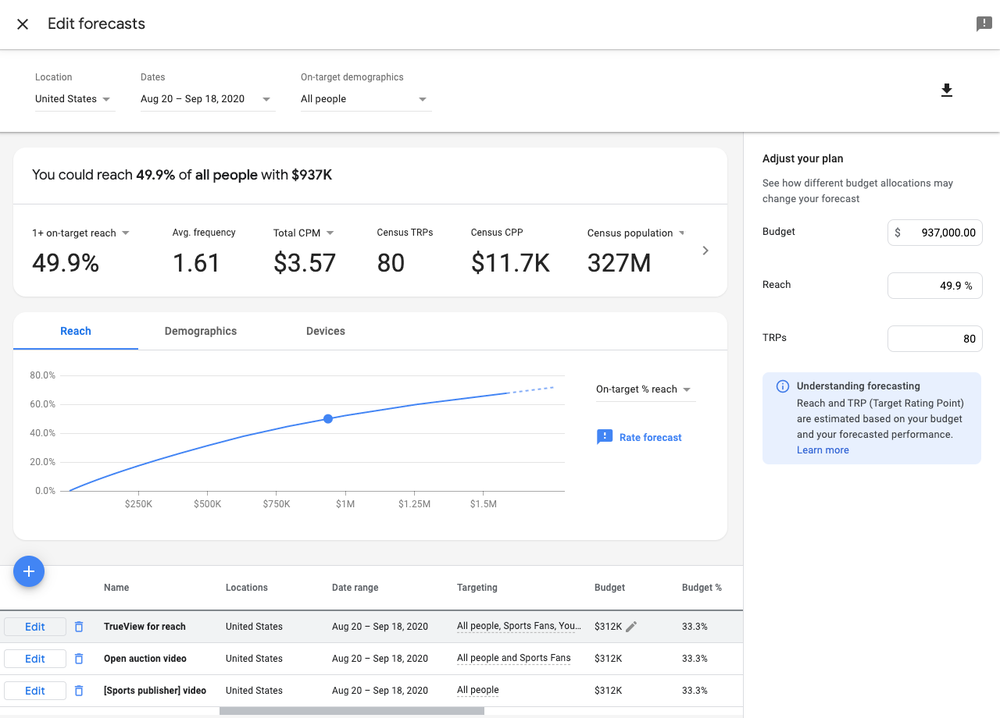Click Edit for [Sports publisher] video
This screenshot has height=718, width=1000.
[x=35, y=691]
